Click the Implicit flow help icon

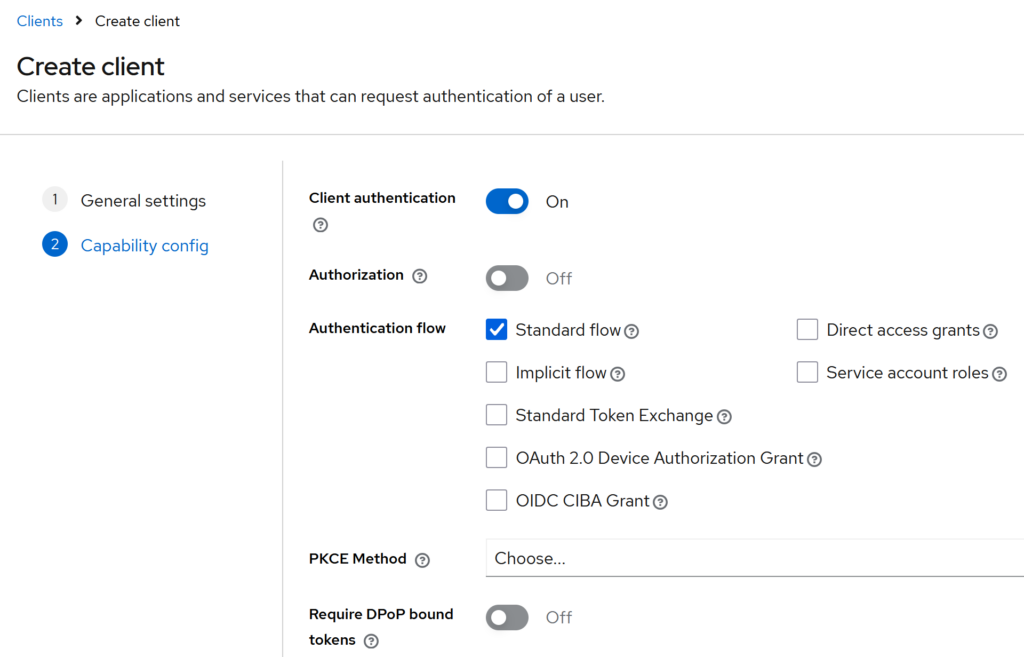tap(618, 374)
